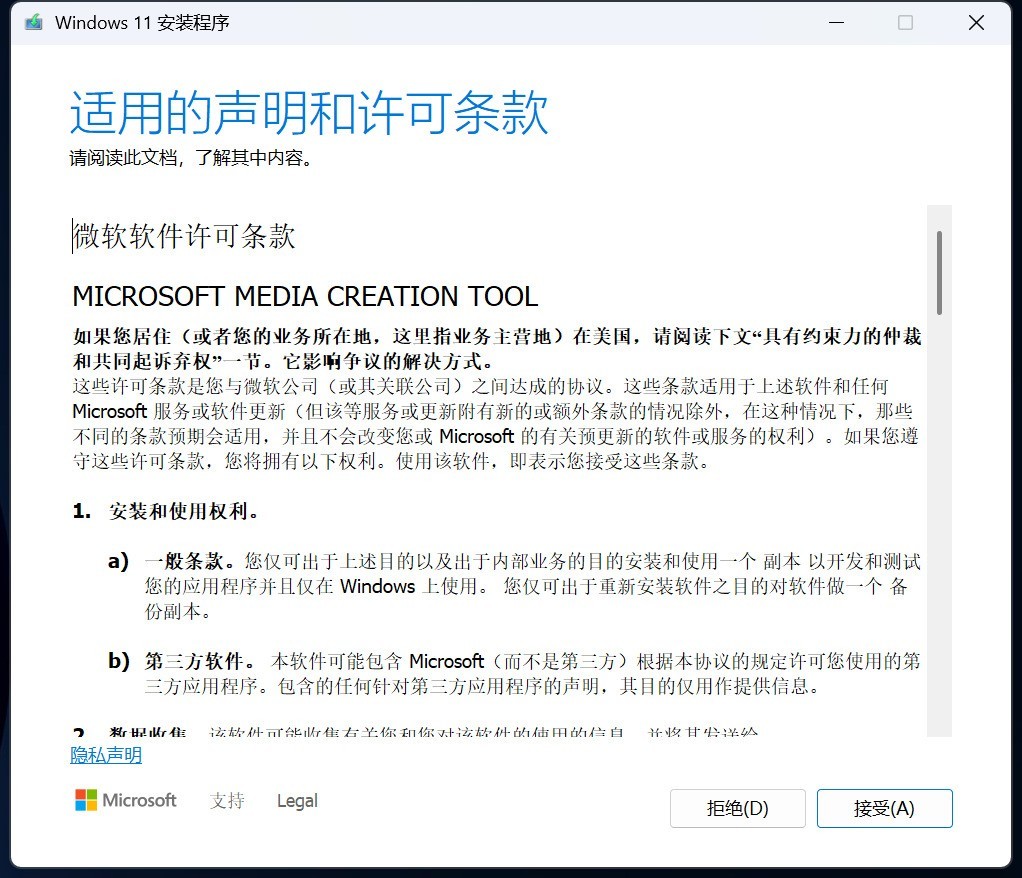1022x878 pixels.
Task: Click the scrollbar track below the thumb
Action: (938, 500)
